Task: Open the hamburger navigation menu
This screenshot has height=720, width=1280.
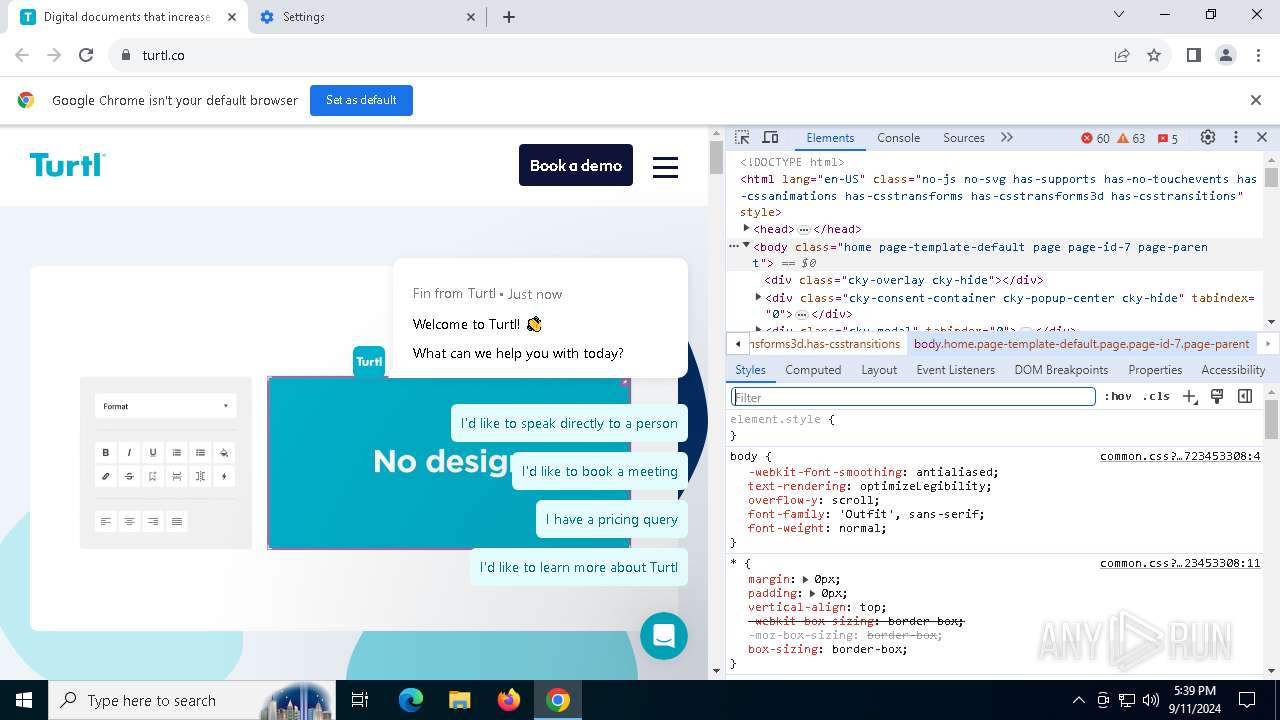Action: (x=666, y=167)
